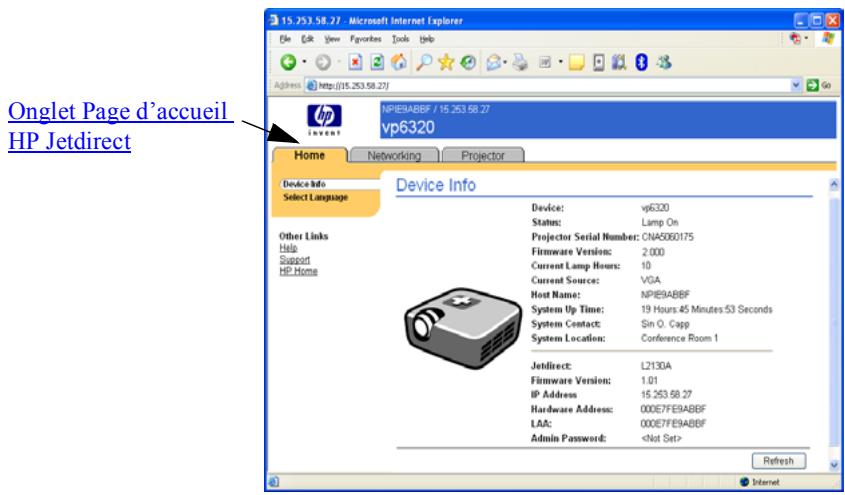This screenshot has width=845, height=495.
Task: Click the Refresh button below device info
Action: 779,461
